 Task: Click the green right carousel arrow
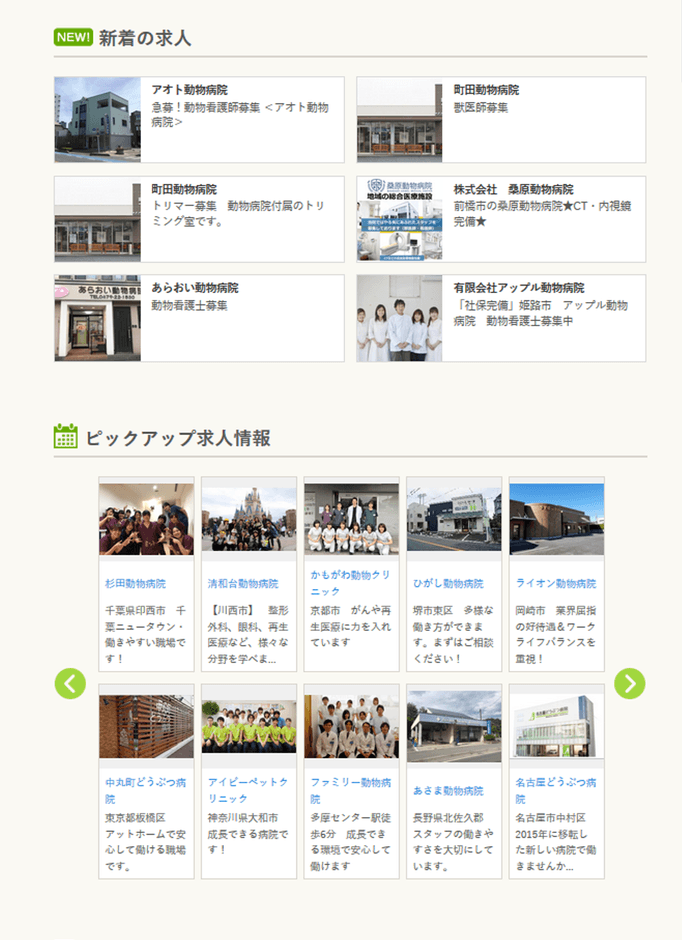coord(629,684)
